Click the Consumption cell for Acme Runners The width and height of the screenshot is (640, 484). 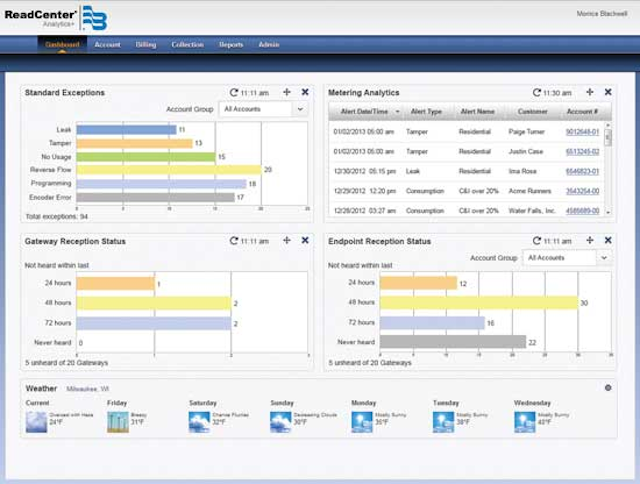point(425,191)
